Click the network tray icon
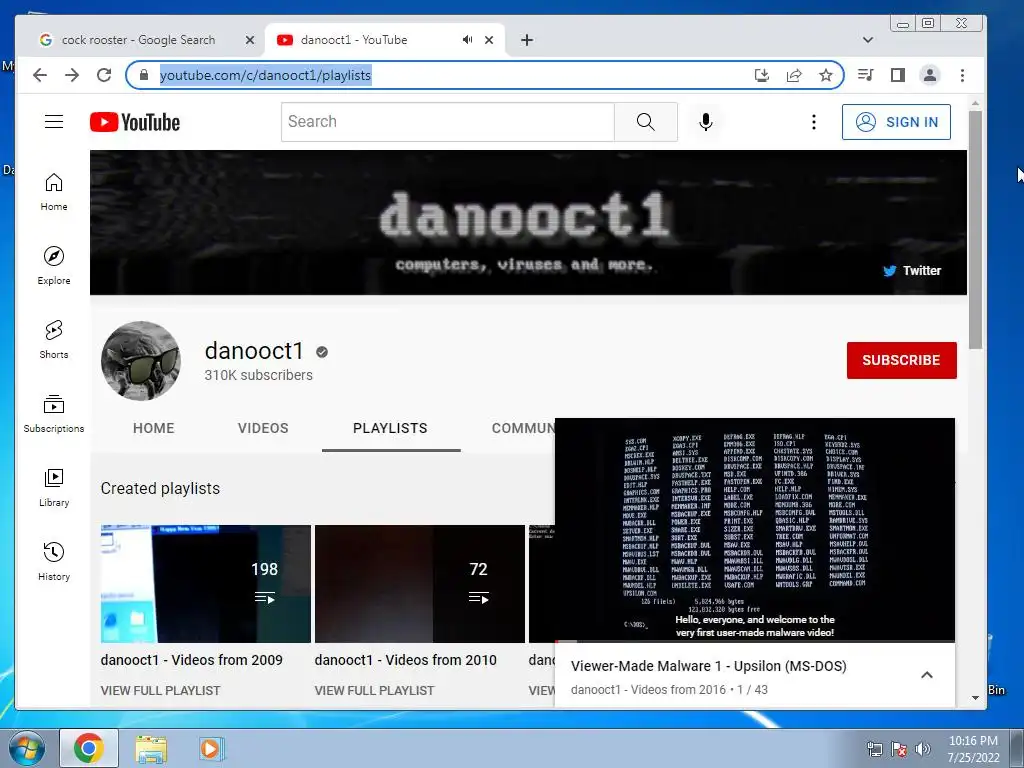This screenshot has width=1024, height=768. [874, 749]
